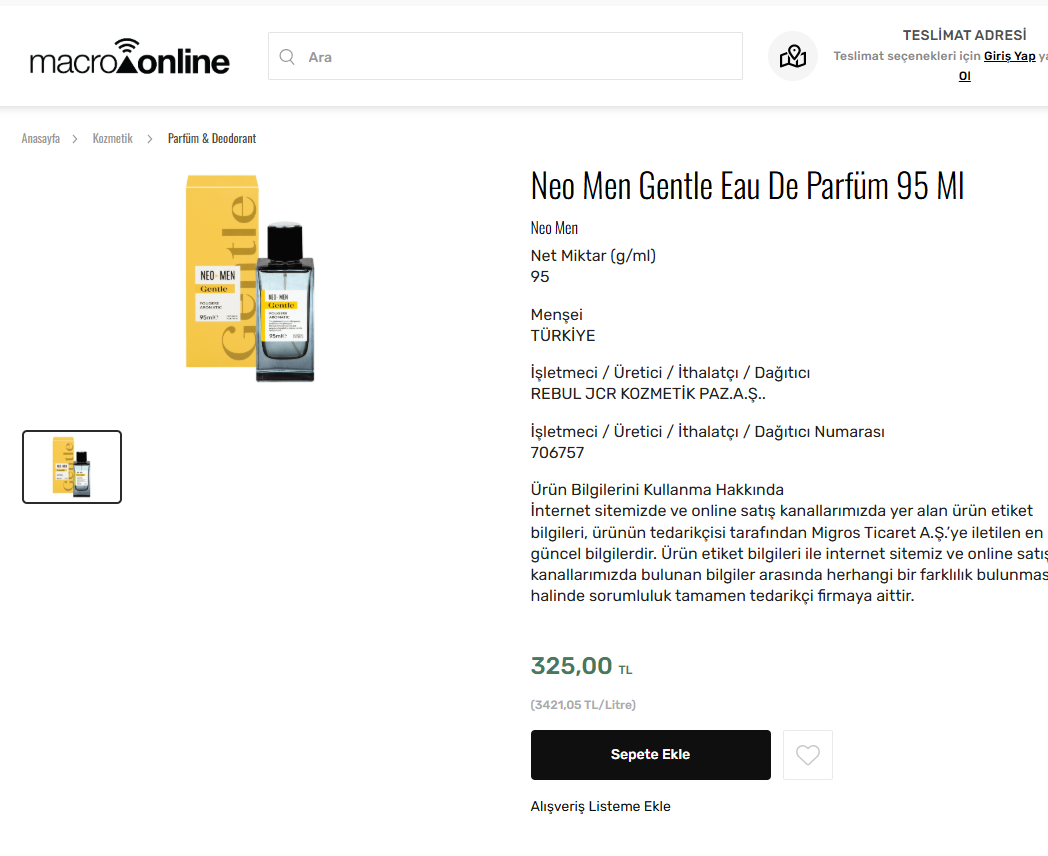Click Sepete Ekle button
The width and height of the screenshot is (1048, 856).
[x=650, y=754]
